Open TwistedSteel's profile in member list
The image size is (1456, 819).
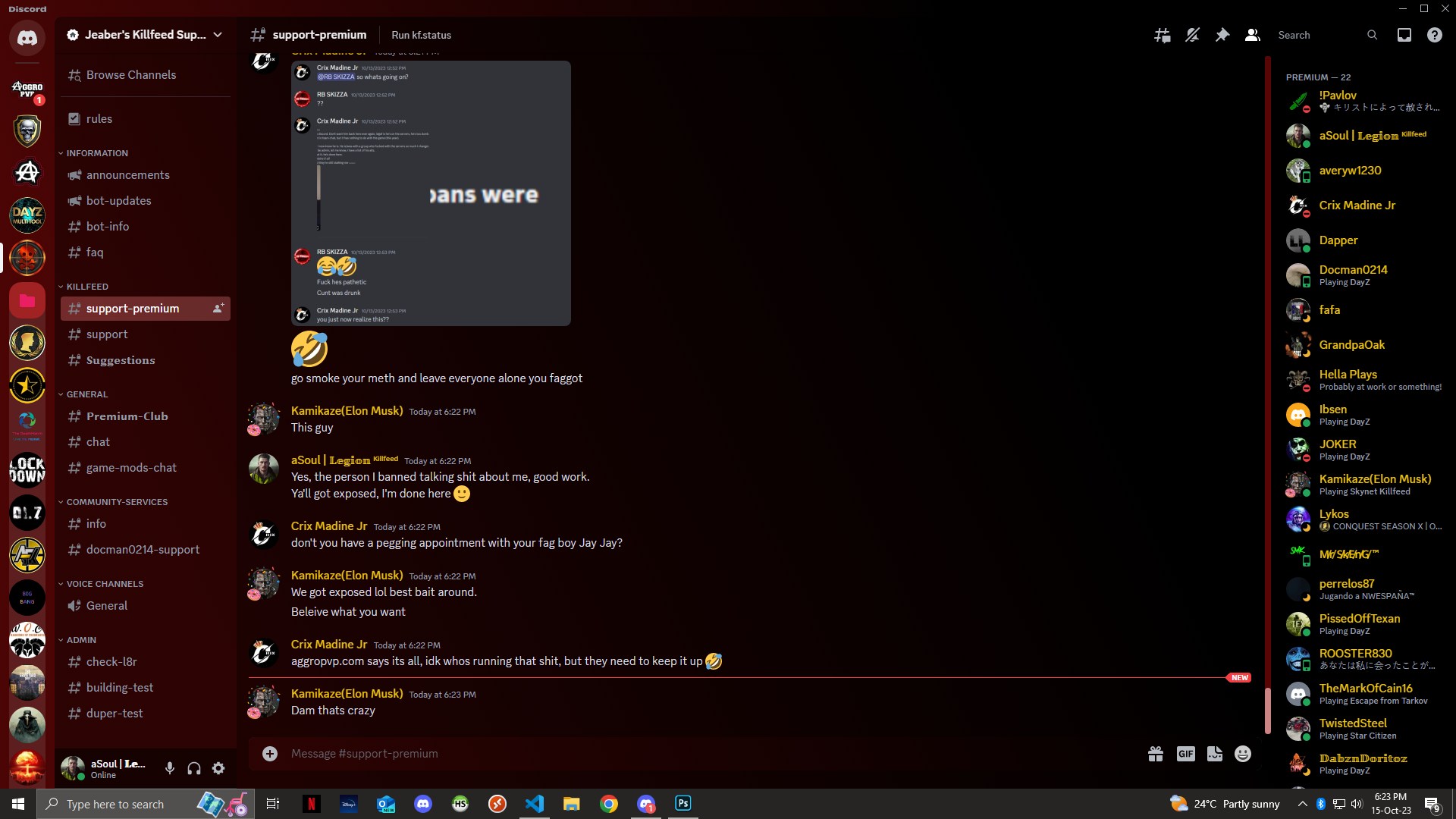[x=1365, y=729]
